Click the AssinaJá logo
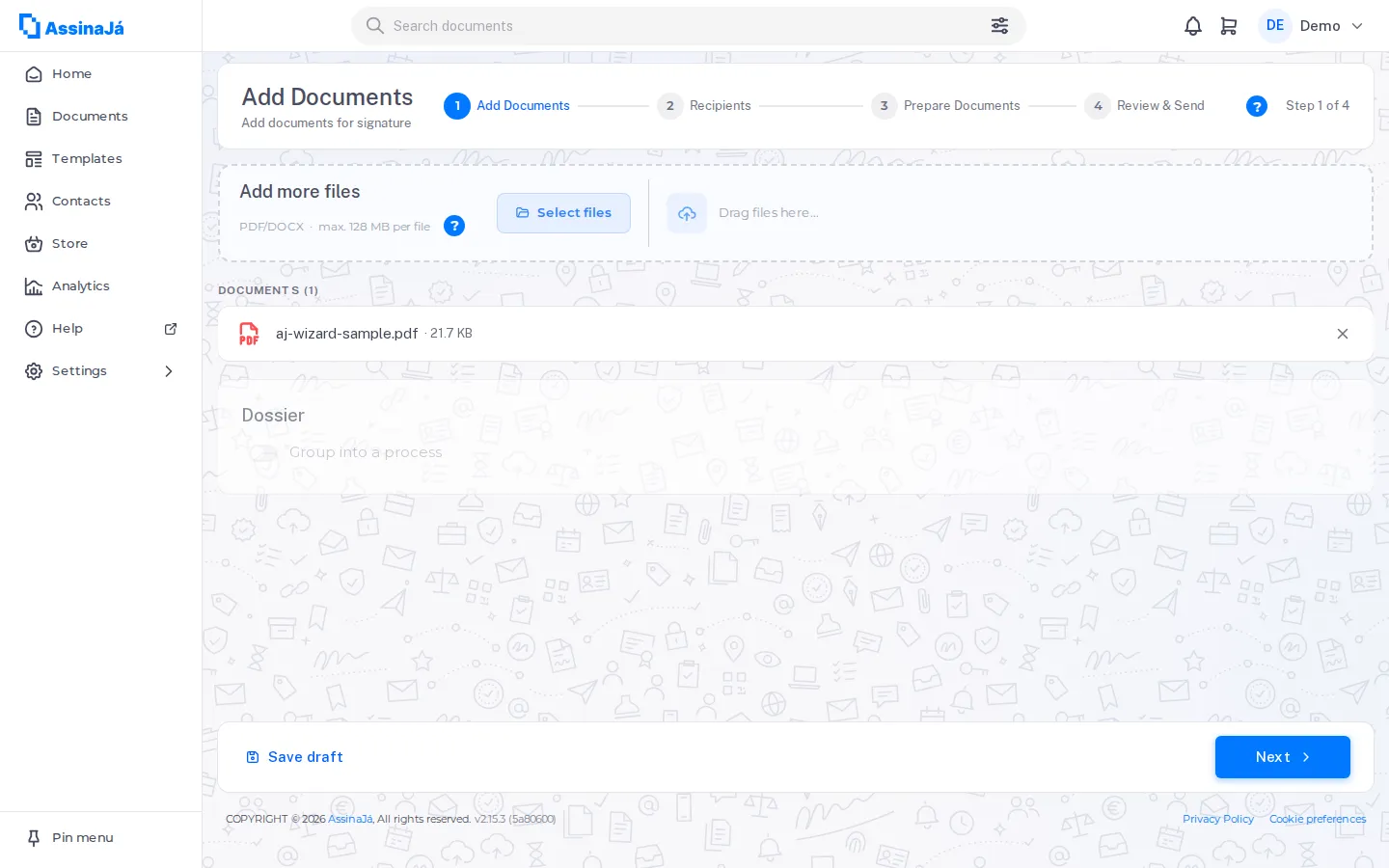1389x868 pixels. click(71, 27)
